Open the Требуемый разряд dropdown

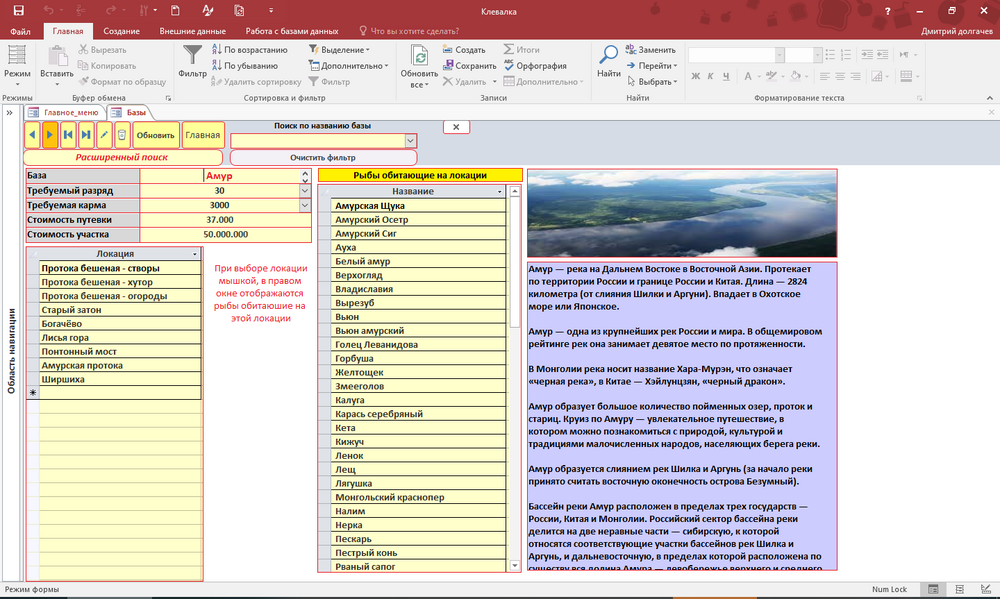[305, 190]
